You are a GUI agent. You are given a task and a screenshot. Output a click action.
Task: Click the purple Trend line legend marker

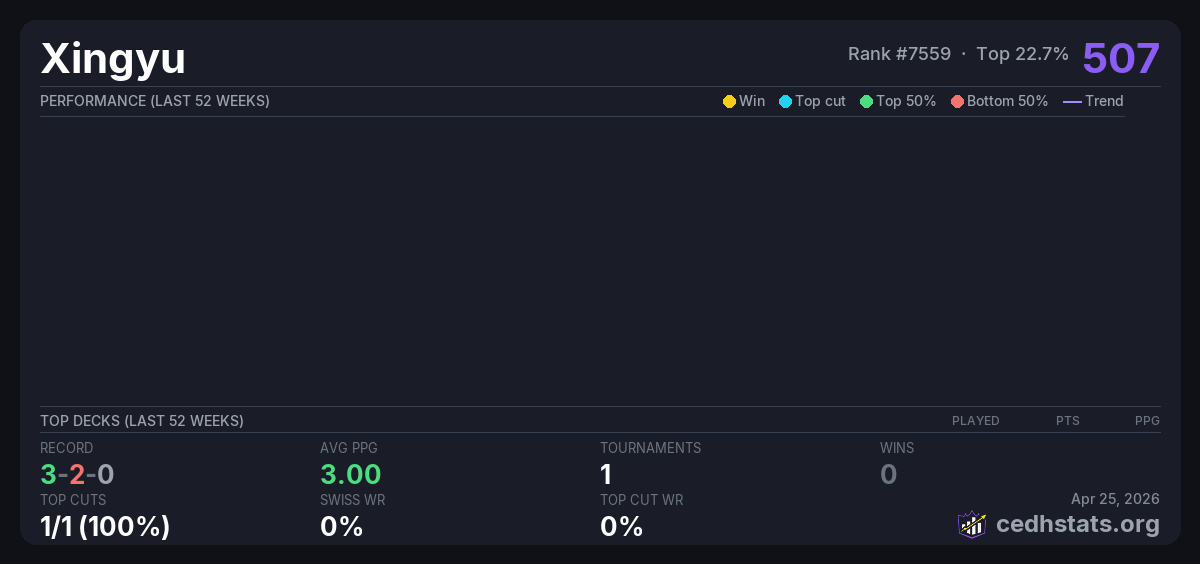coord(1071,101)
